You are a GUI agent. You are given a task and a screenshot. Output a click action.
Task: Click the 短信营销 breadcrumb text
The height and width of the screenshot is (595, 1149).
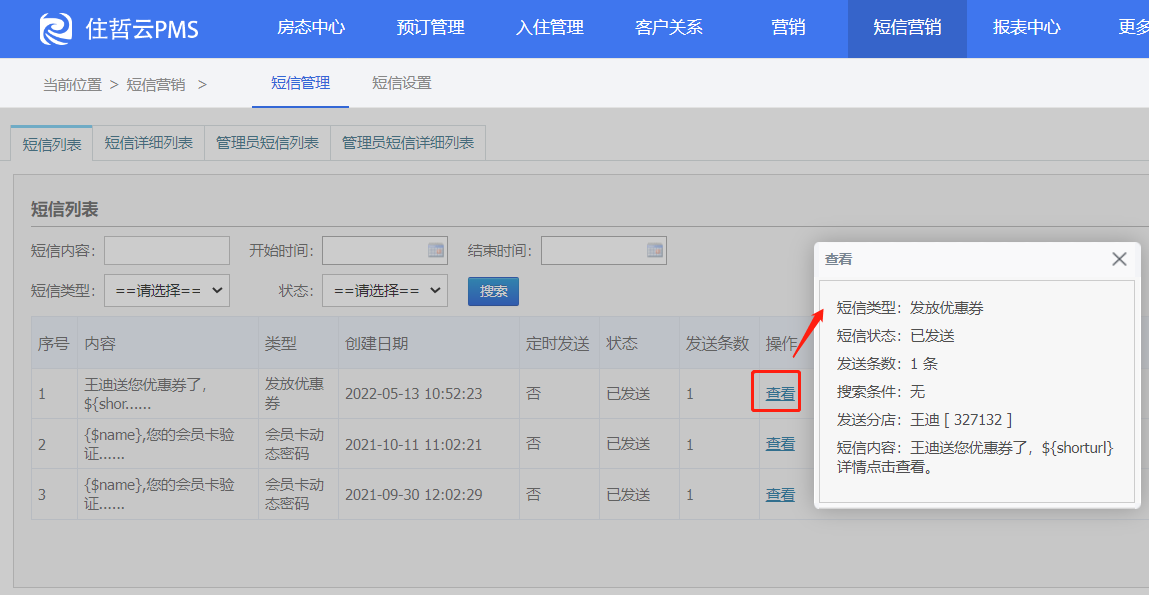[x=156, y=84]
